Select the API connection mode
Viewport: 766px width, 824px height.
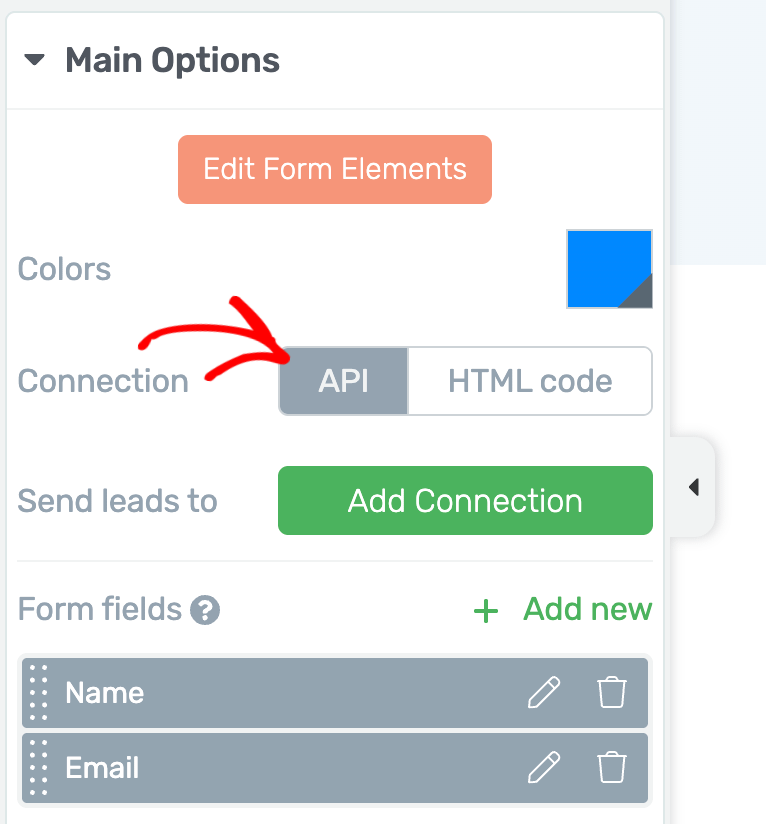[x=343, y=381]
